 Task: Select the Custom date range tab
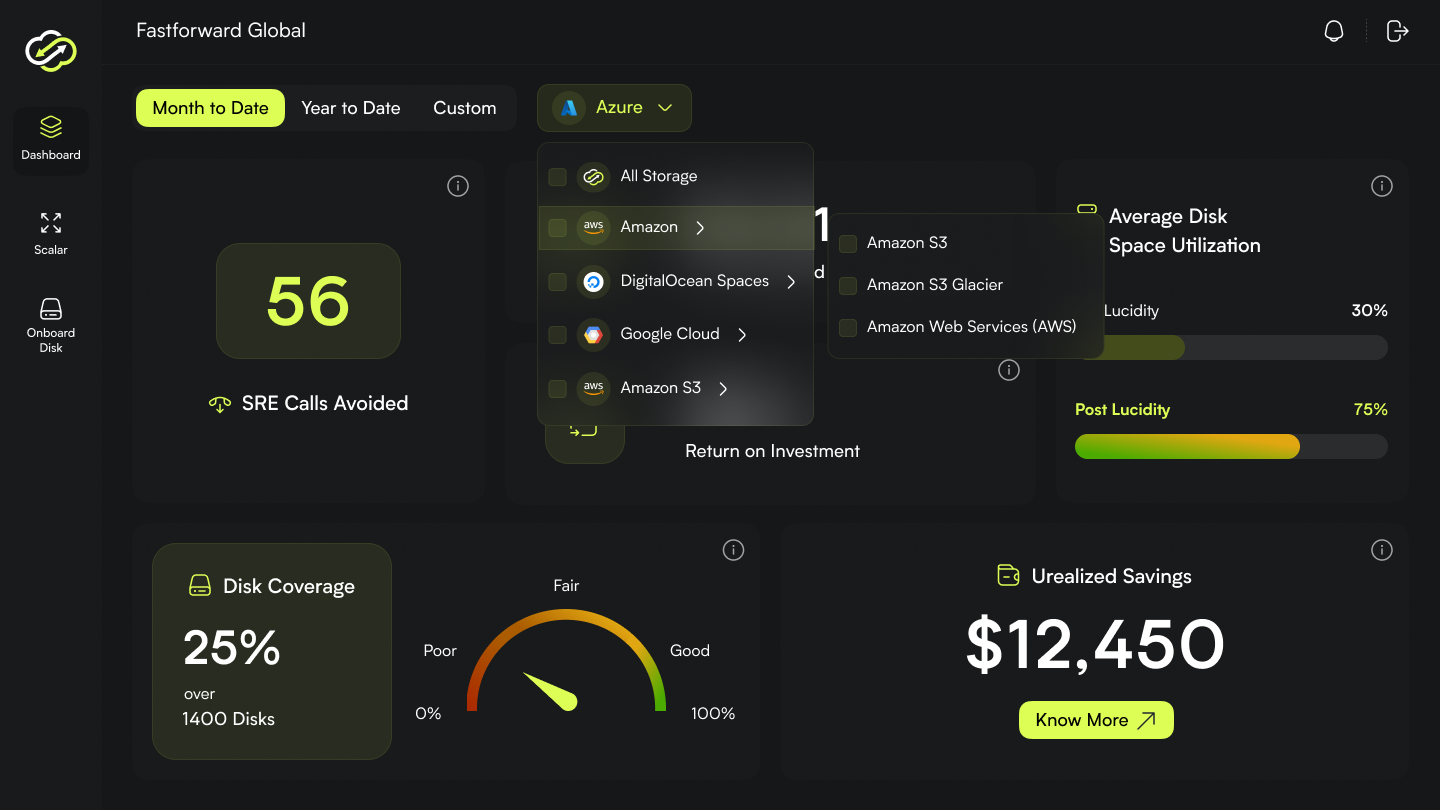tap(464, 108)
